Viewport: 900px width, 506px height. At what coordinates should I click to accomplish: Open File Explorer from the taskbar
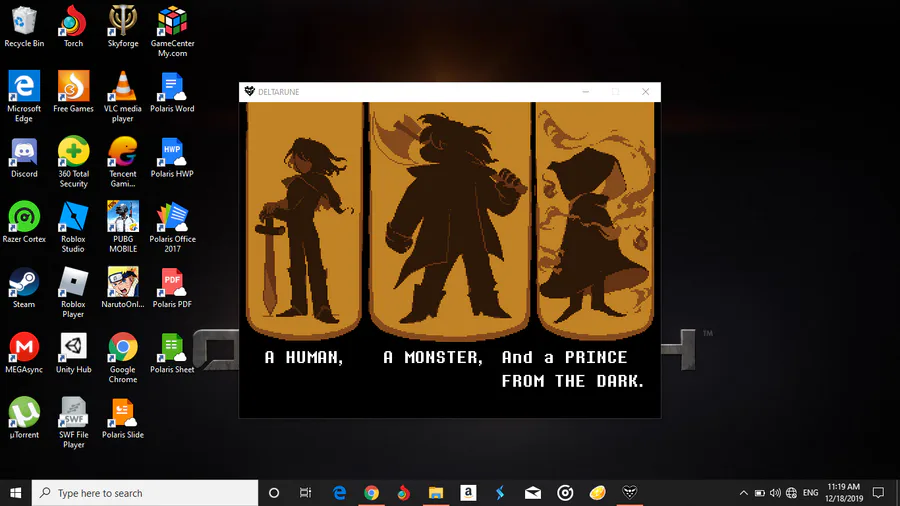pyautogui.click(x=436, y=493)
